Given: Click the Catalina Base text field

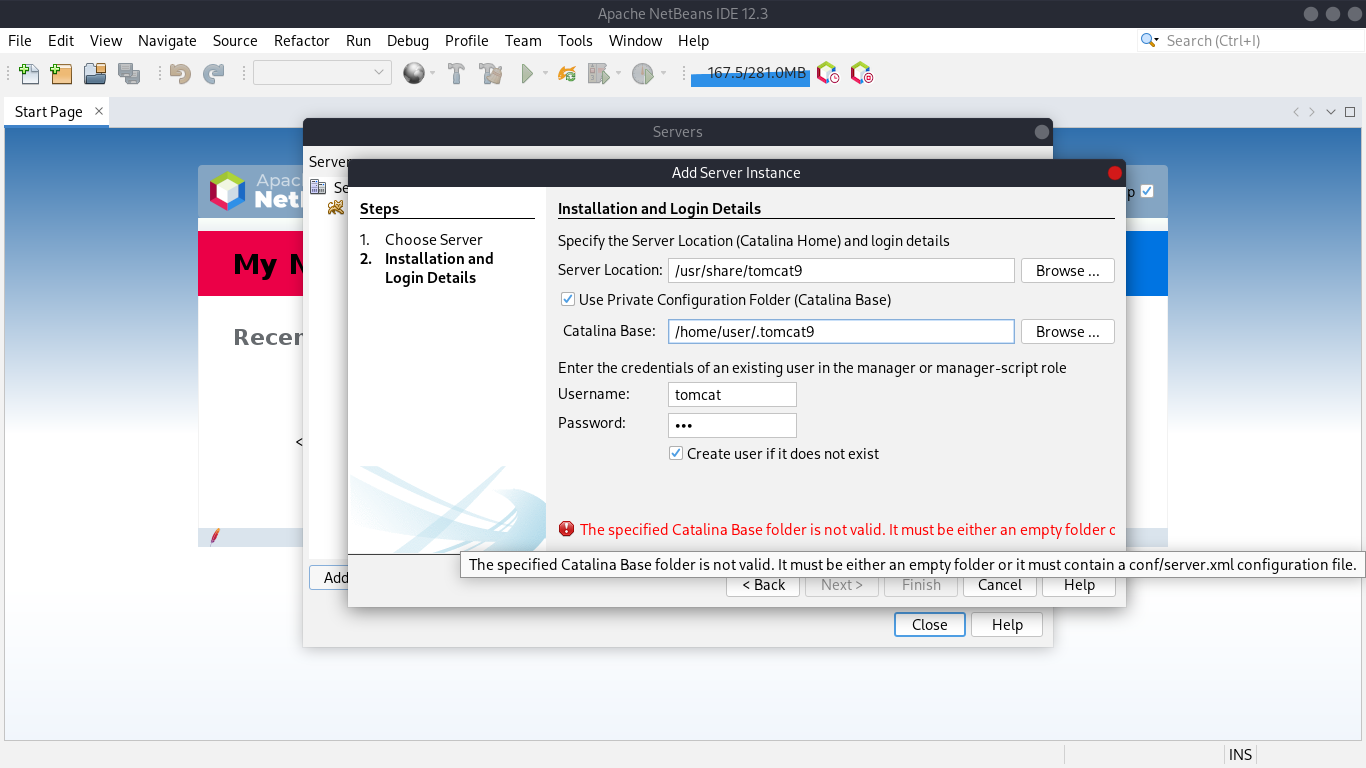Looking at the screenshot, I should [x=841, y=331].
